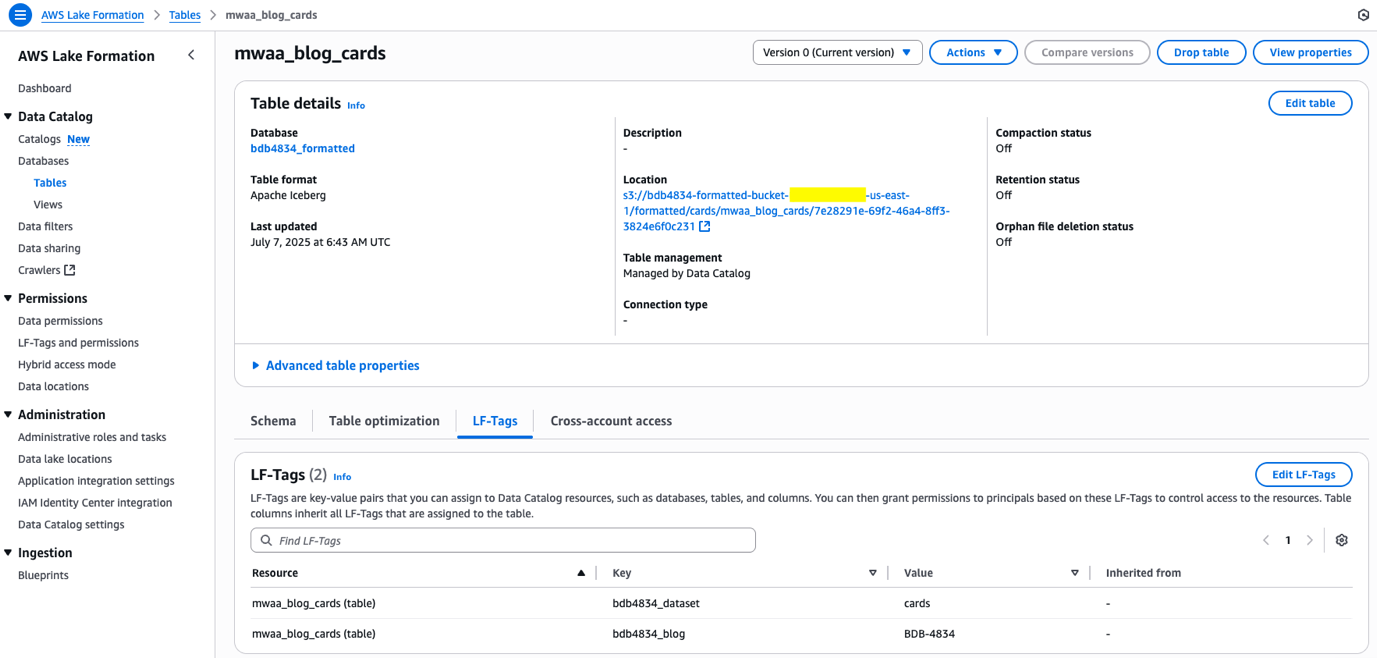Open the Actions dropdown menu

point(973,52)
